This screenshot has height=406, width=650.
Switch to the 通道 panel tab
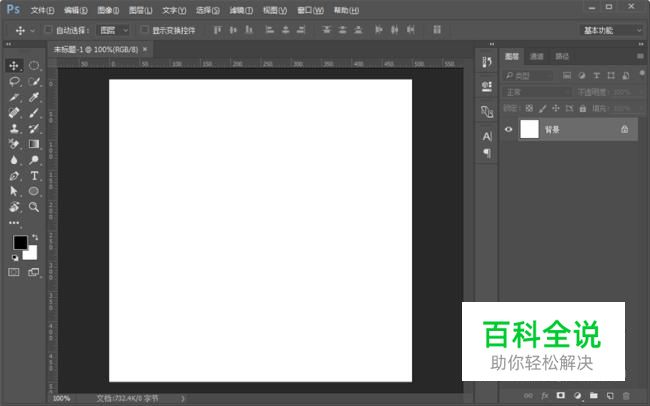pos(537,57)
